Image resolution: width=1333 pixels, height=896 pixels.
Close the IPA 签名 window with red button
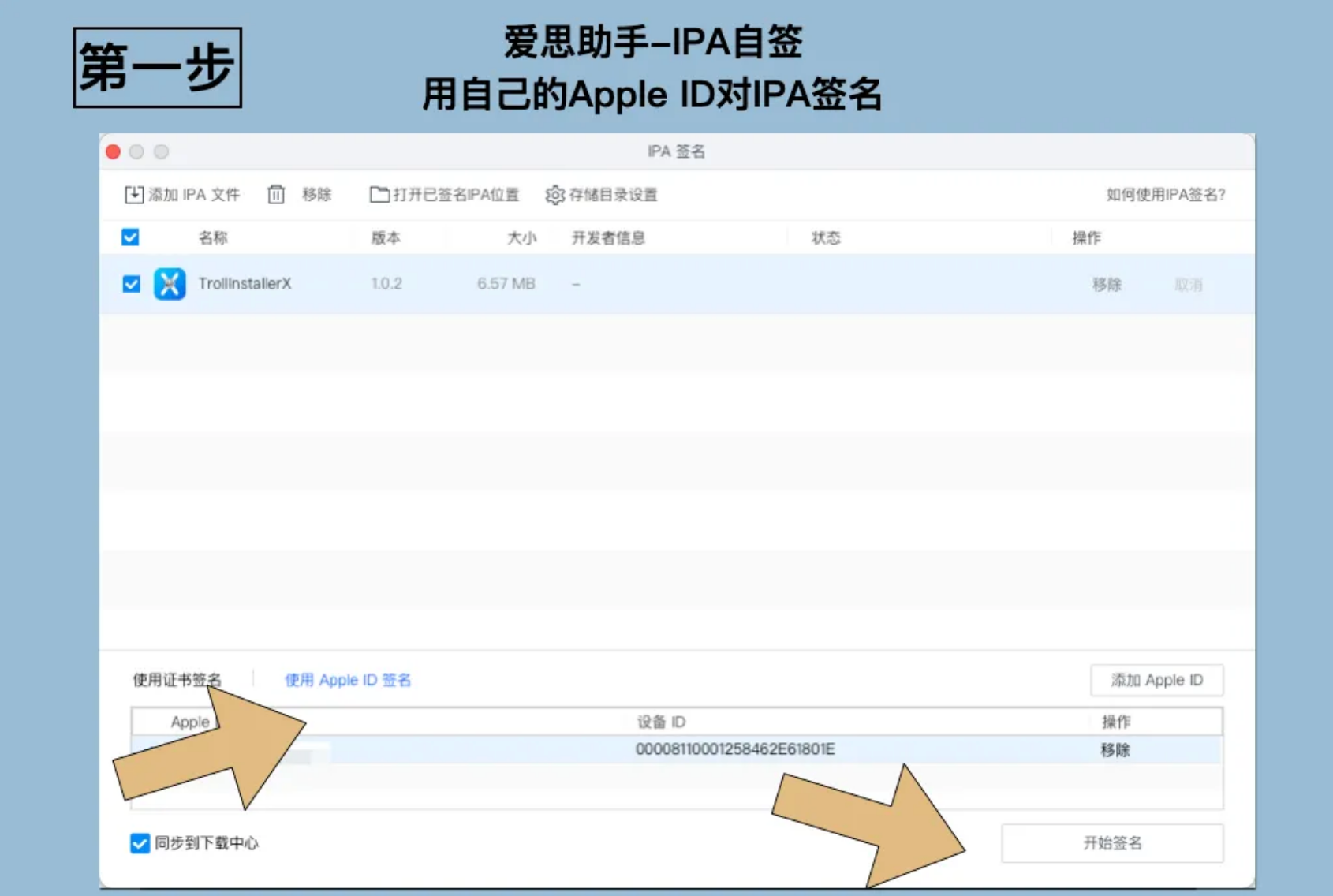pyautogui.click(x=114, y=151)
